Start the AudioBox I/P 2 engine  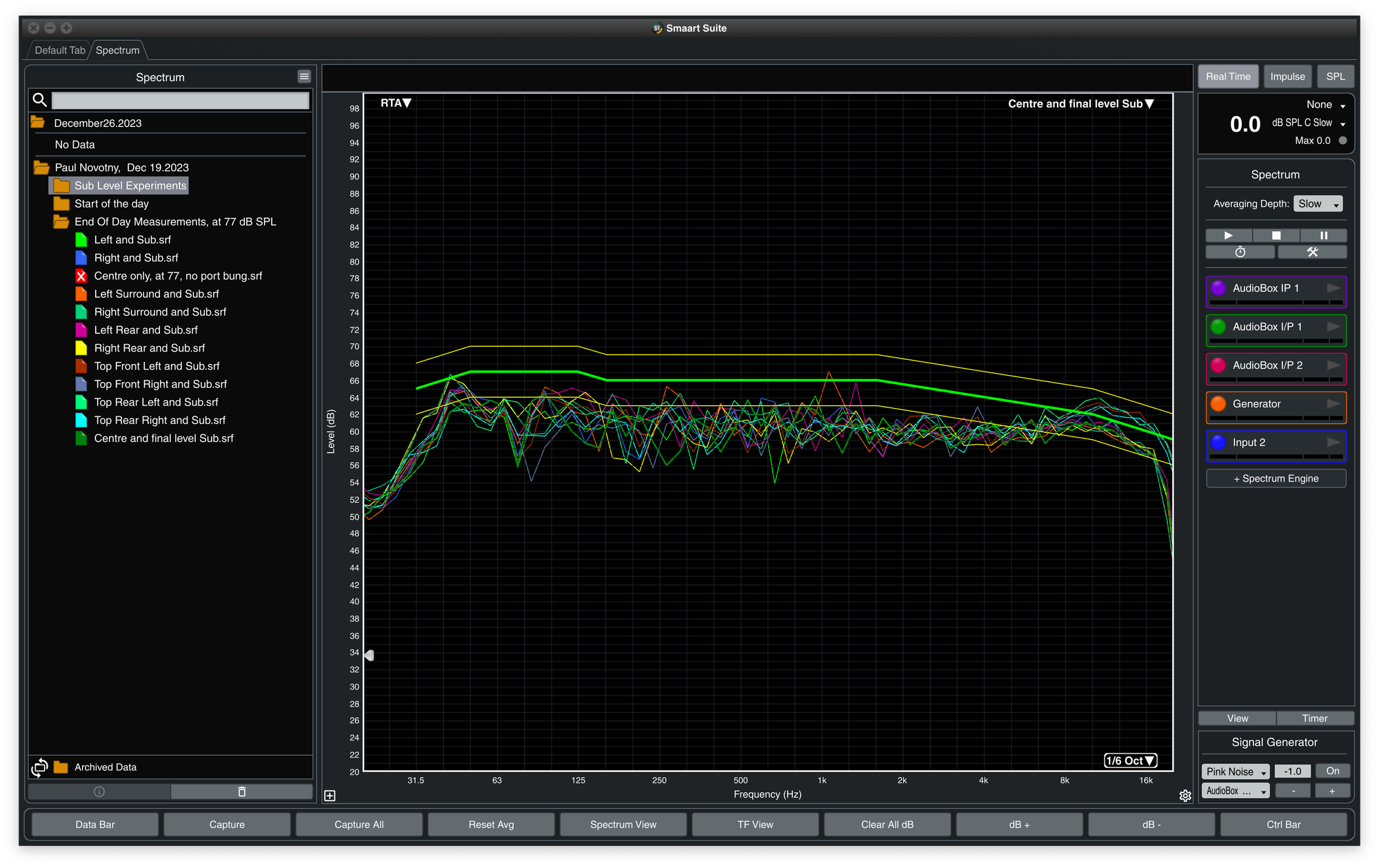point(1333,365)
